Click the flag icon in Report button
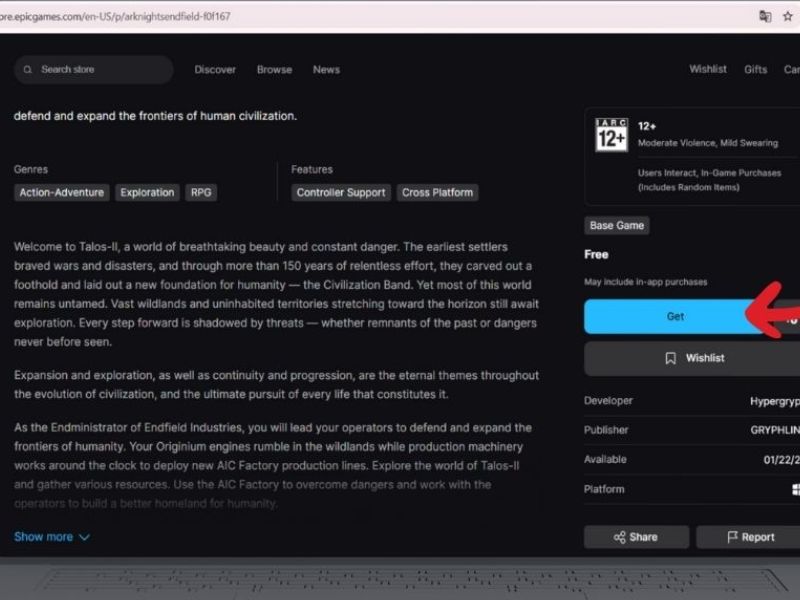The width and height of the screenshot is (800, 600). (731, 537)
